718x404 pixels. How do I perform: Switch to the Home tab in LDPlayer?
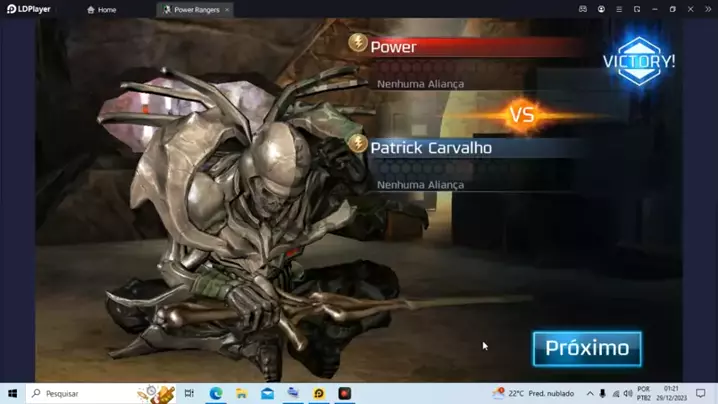102,10
